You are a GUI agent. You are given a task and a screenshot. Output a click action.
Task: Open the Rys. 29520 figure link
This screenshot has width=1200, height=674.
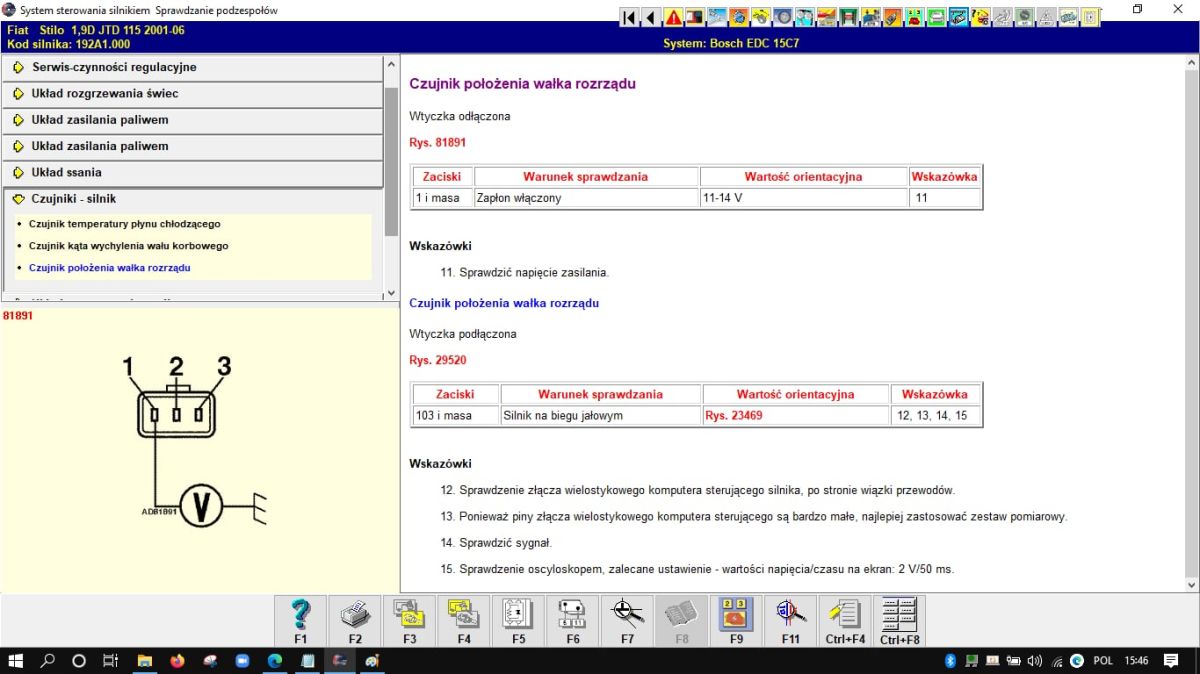438,360
